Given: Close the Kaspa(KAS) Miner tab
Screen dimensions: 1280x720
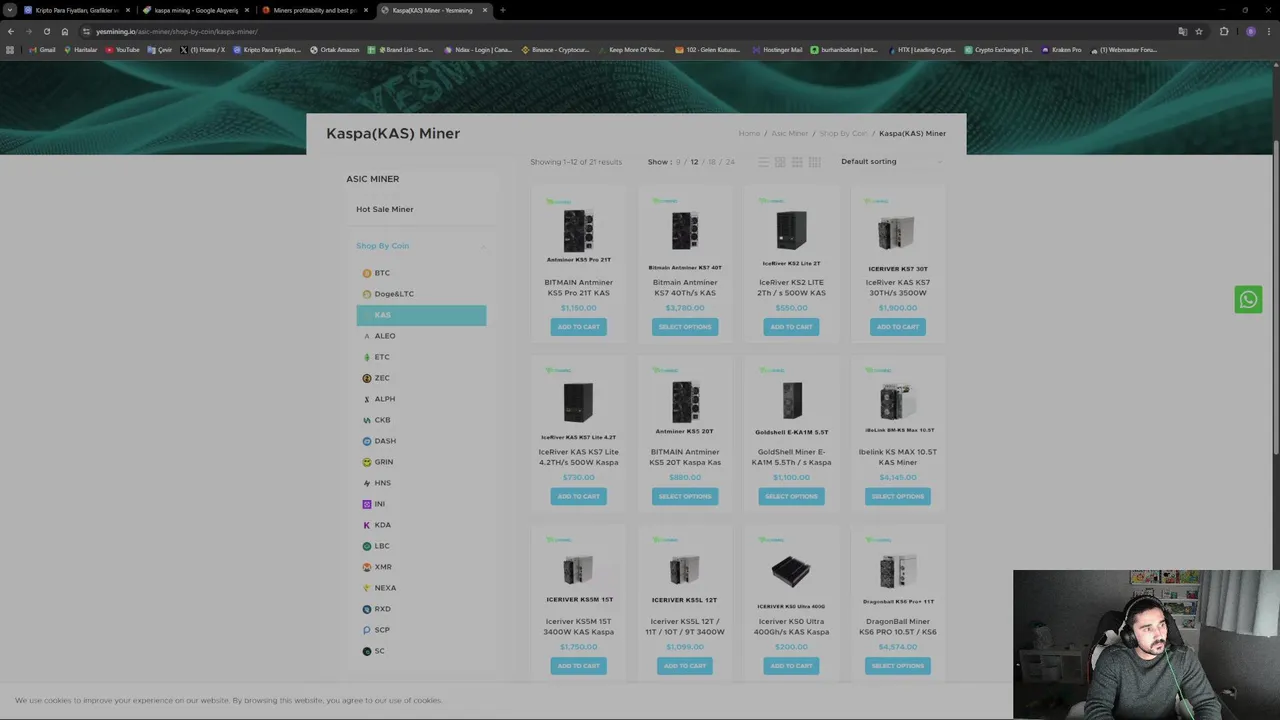Looking at the screenshot, I should (485, 10).
